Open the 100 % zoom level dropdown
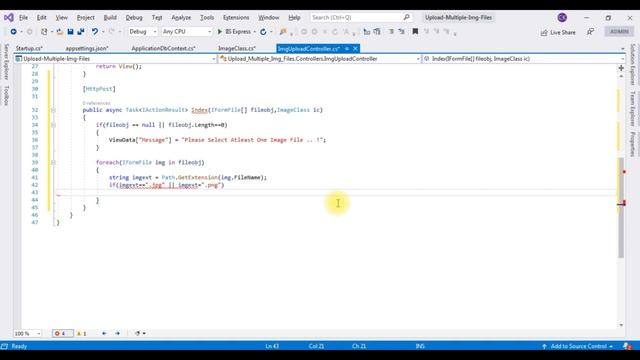 click(28, 333)
